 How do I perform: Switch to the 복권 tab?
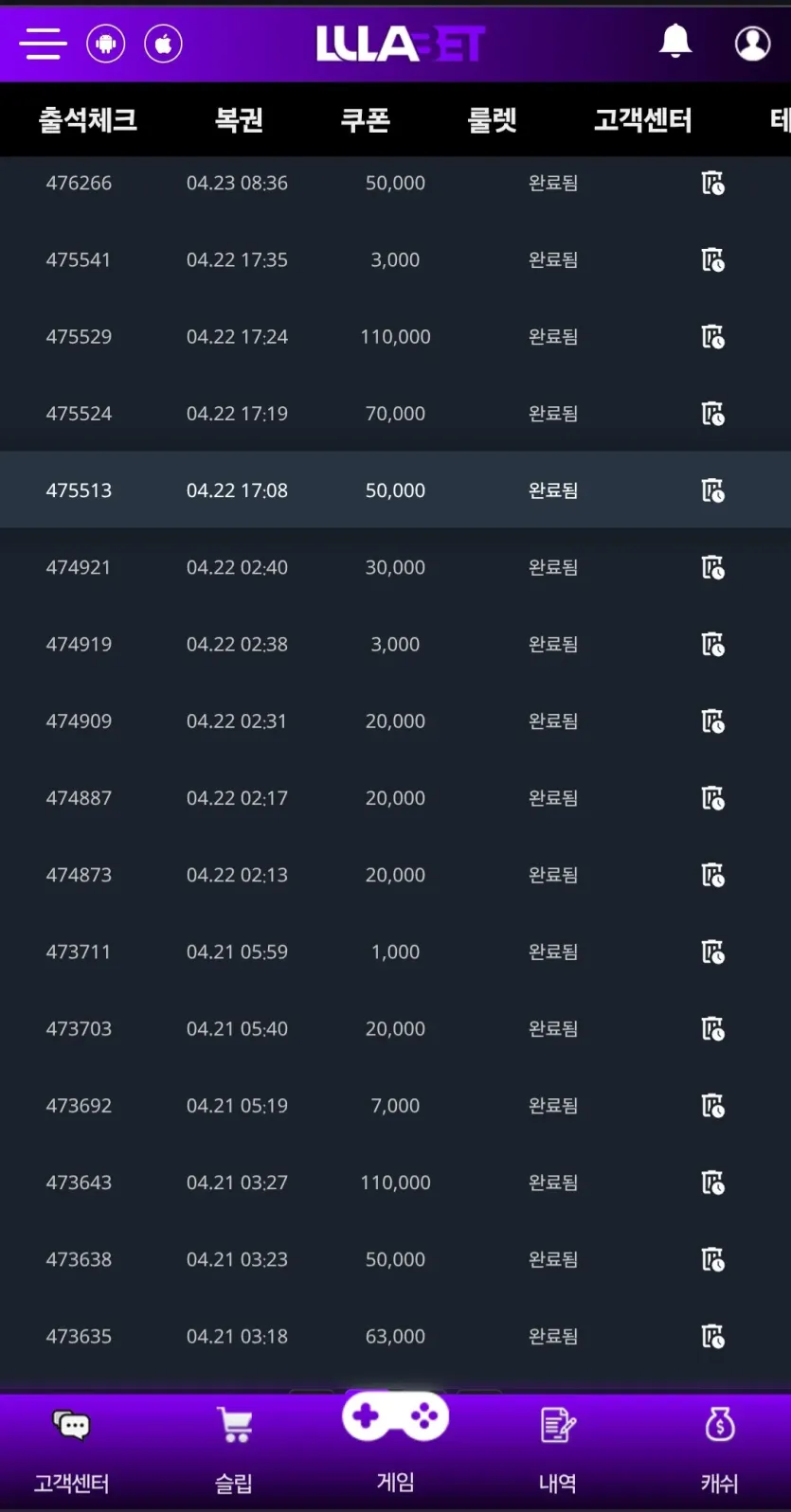coord(239,120)
